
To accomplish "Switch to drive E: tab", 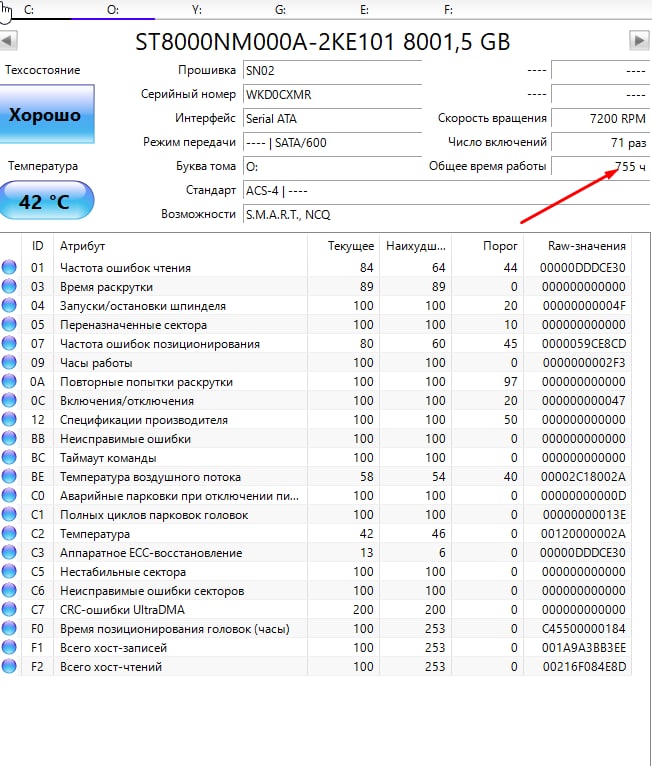I will tap(364, 9).
